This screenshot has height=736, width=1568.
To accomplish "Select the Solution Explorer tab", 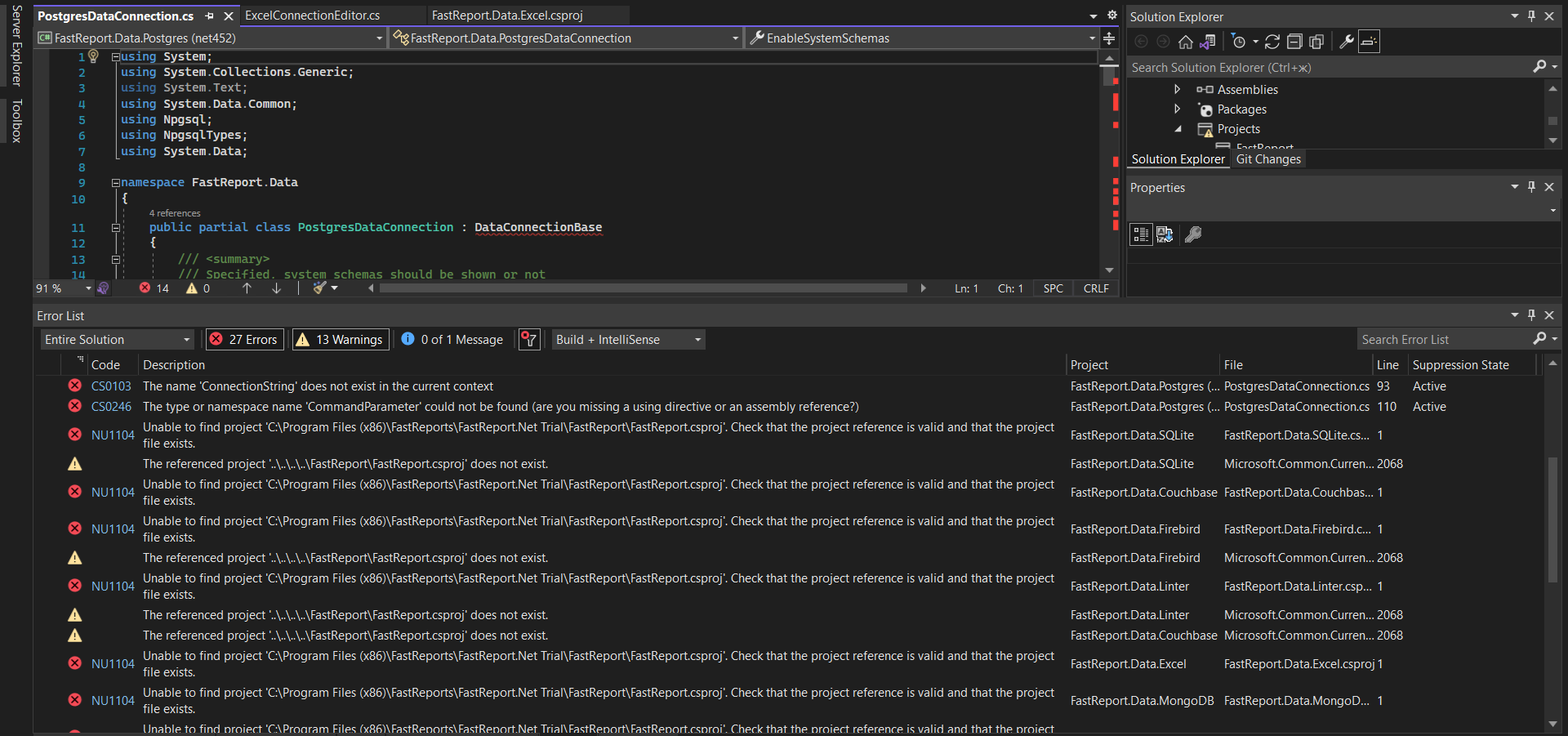I will pyautogui.click(x=1178, y=159).
